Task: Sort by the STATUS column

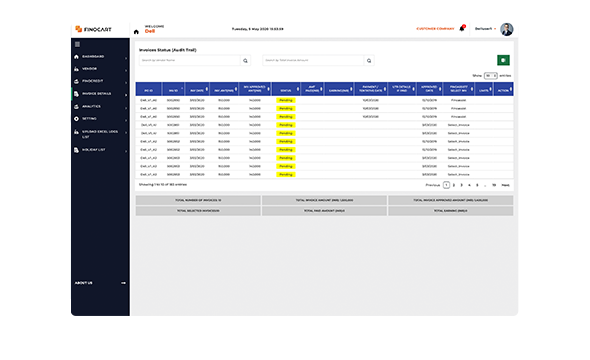Action: tap(286, 89)
